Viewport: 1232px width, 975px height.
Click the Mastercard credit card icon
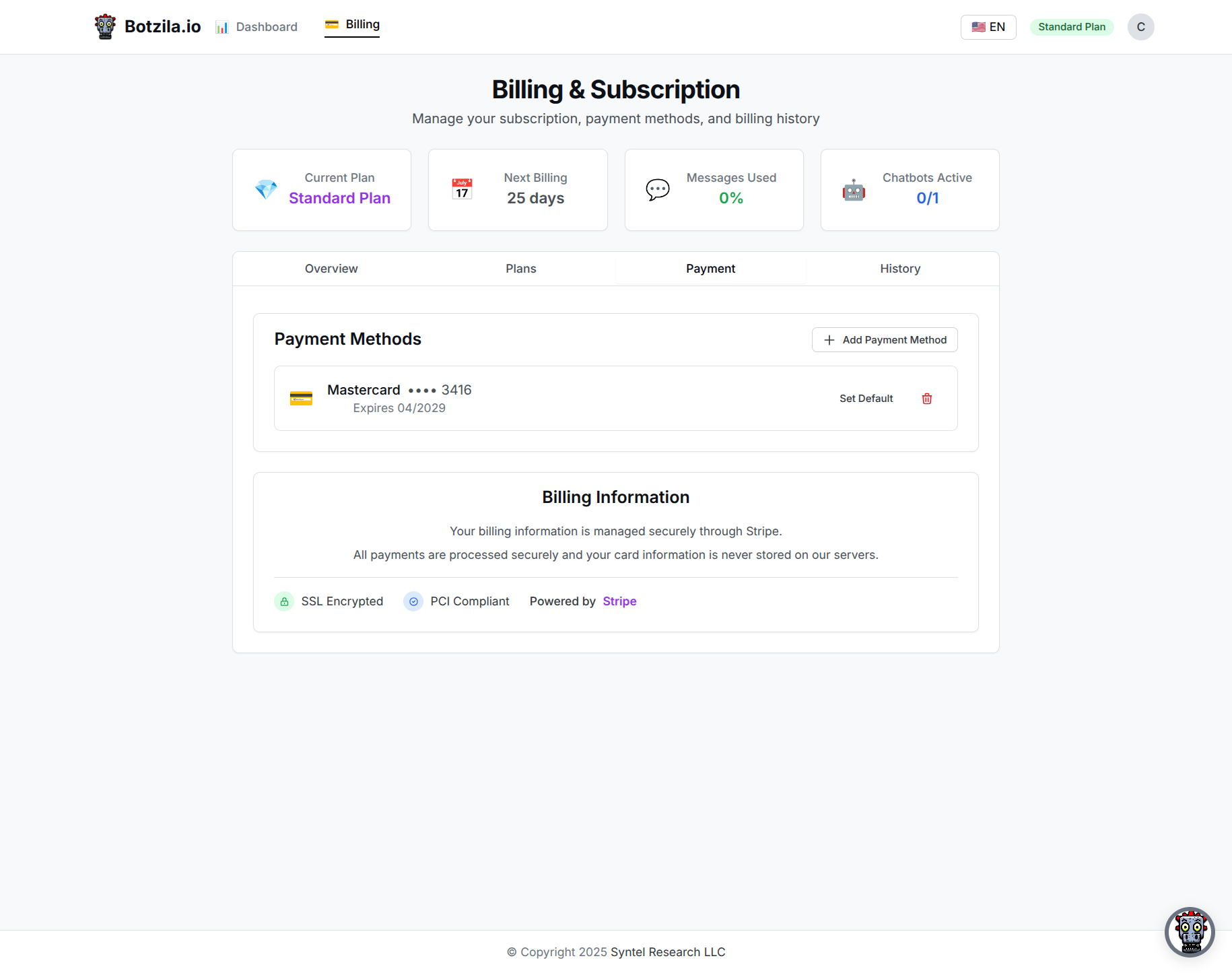tap(301, 399)
